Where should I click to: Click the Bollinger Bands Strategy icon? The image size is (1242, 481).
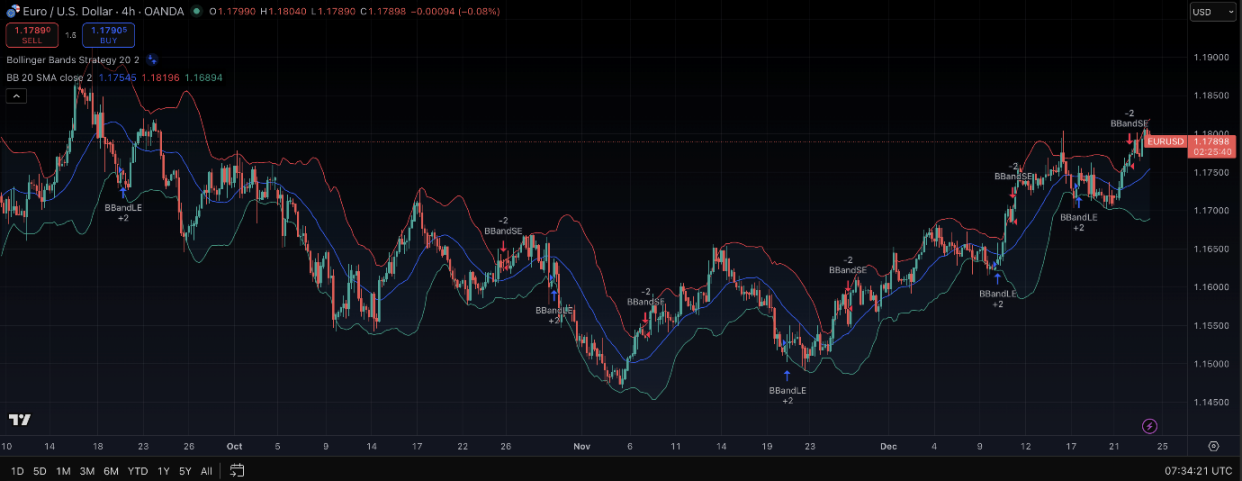tap(152, 60)
